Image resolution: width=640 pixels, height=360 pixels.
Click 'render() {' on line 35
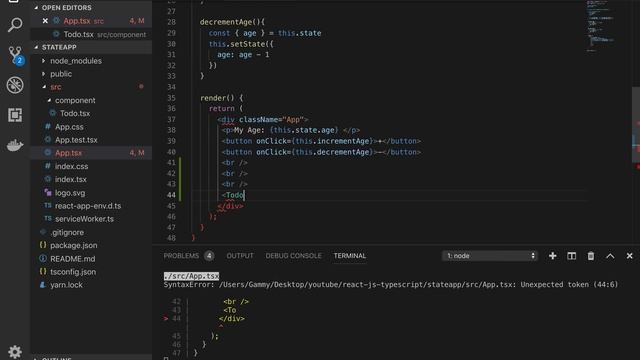222,98
